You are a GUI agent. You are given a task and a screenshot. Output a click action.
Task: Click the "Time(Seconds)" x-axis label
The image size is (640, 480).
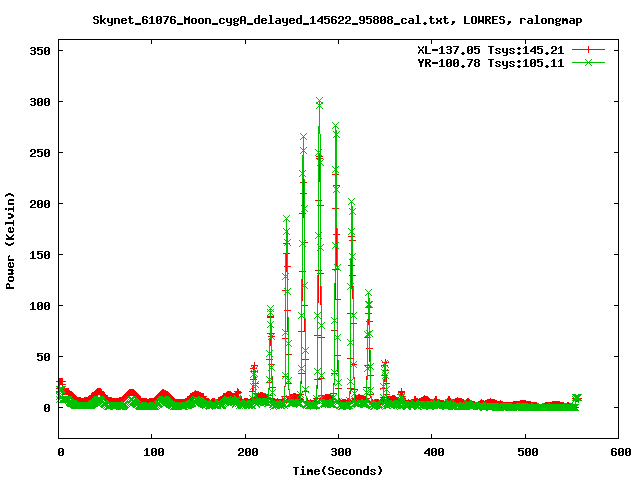click(337, 470)
